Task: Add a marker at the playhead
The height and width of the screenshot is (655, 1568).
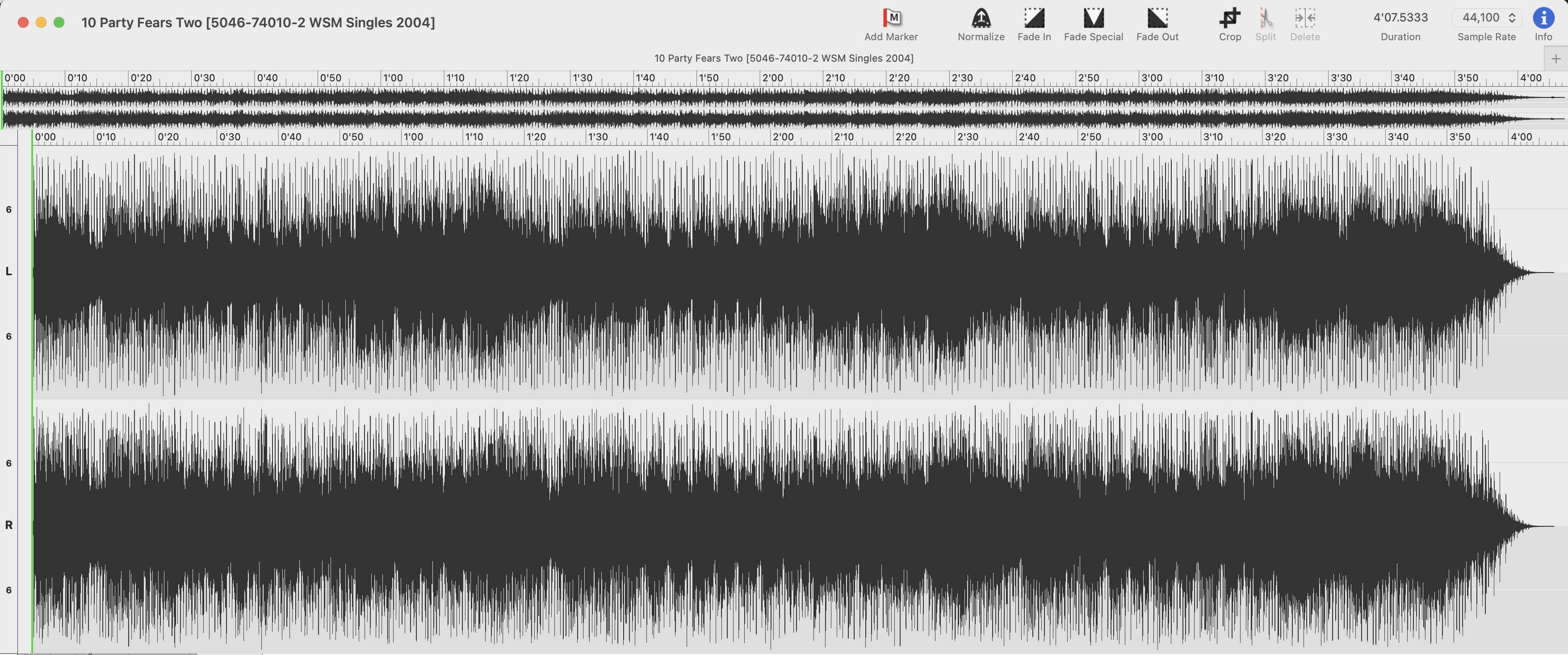Action: [891, 18]
